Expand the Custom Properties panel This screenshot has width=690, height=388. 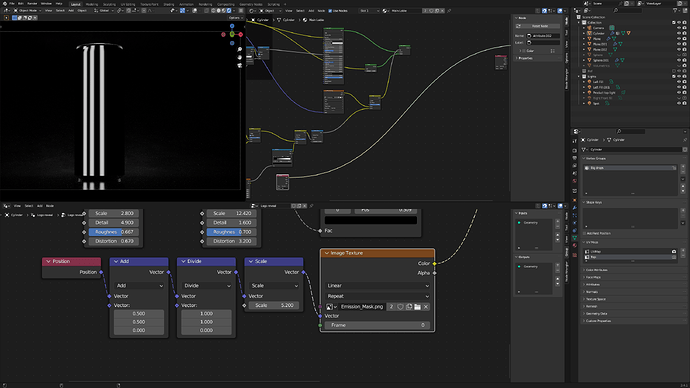598,321
